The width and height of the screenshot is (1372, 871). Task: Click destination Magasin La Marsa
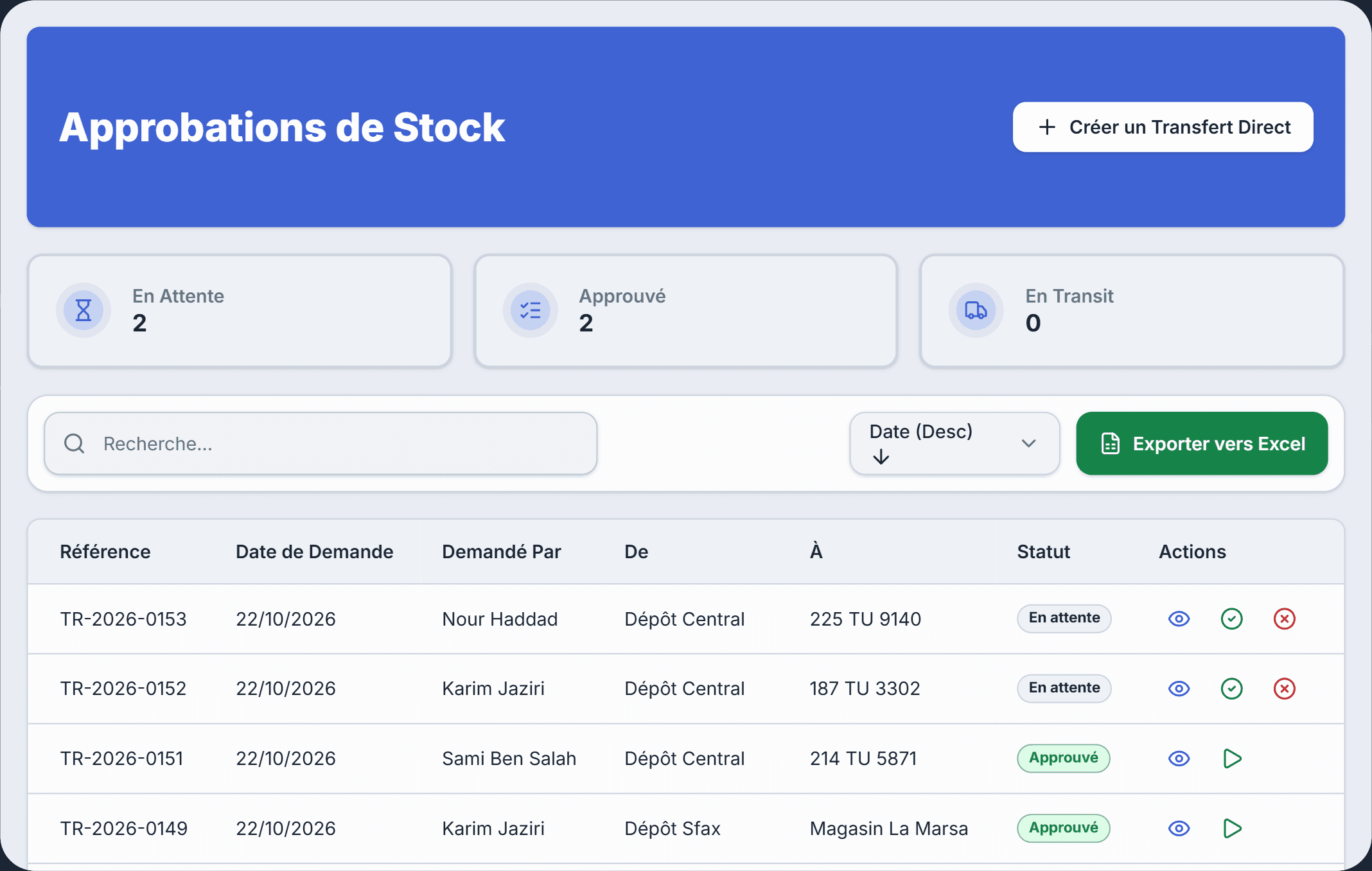point(889,829)
